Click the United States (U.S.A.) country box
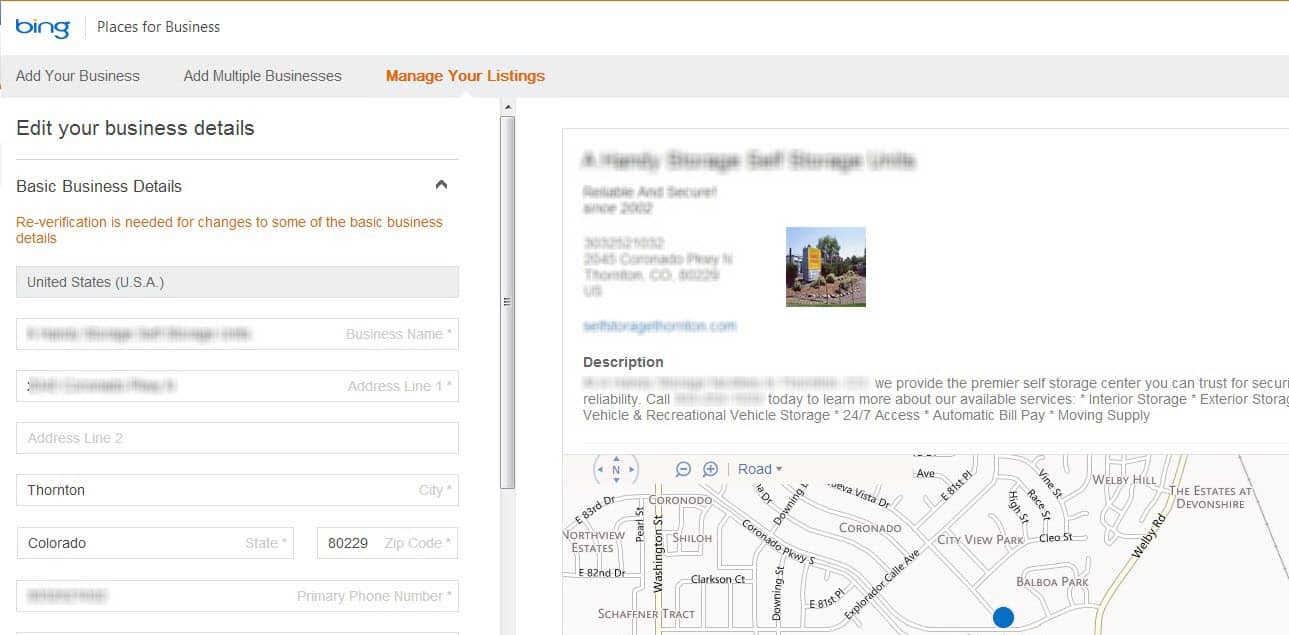The width and height of the screenshot is (1289, 635). click(x=237, y=282)
